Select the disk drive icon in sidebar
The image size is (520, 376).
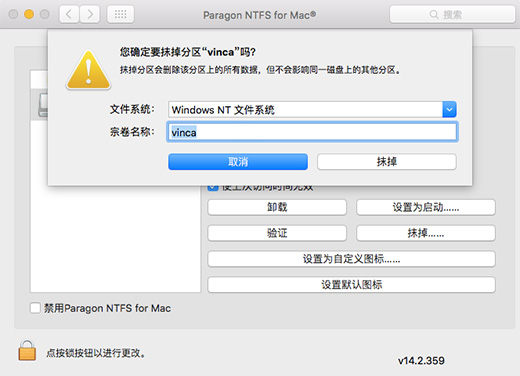[x=43, y=105]
